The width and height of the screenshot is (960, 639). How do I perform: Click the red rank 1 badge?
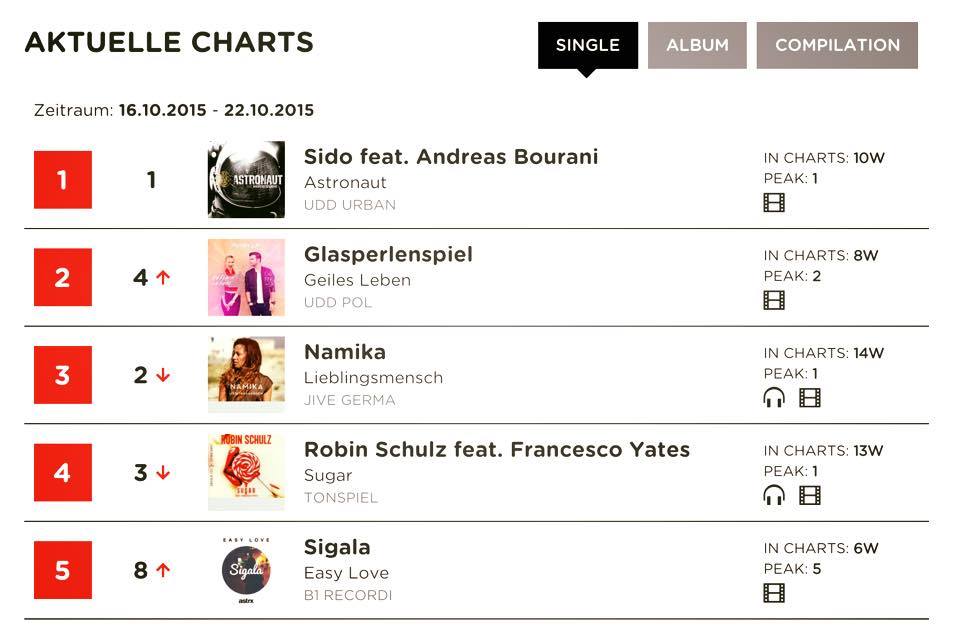[62, 179]
